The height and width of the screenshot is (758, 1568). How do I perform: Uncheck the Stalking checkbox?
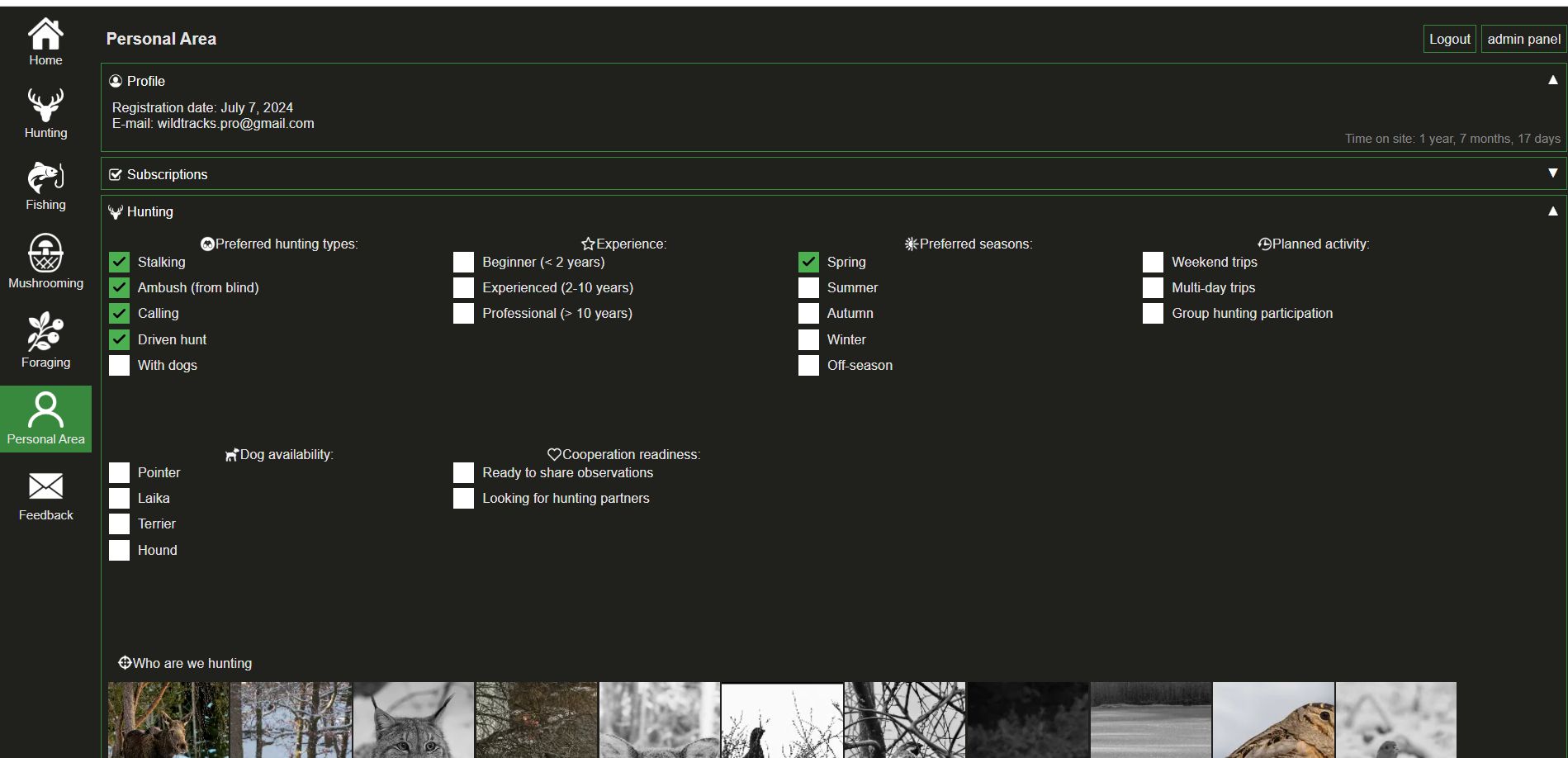pos(119,262)
